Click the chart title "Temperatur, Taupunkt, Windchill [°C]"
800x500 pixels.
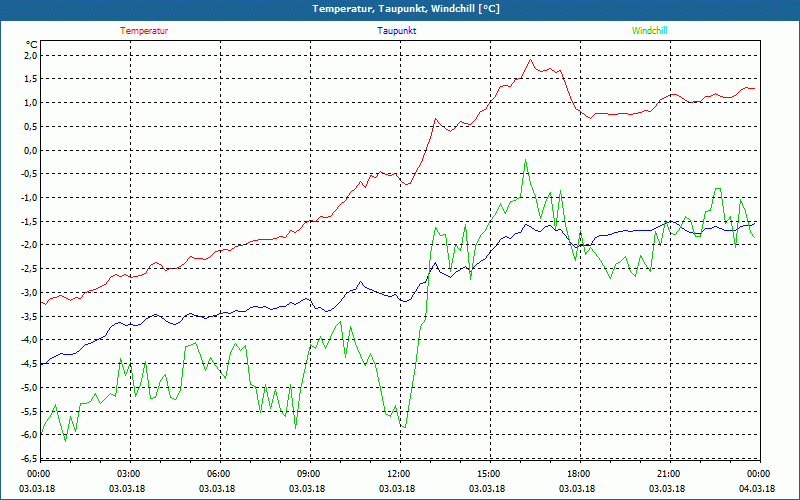coord(406,9)
